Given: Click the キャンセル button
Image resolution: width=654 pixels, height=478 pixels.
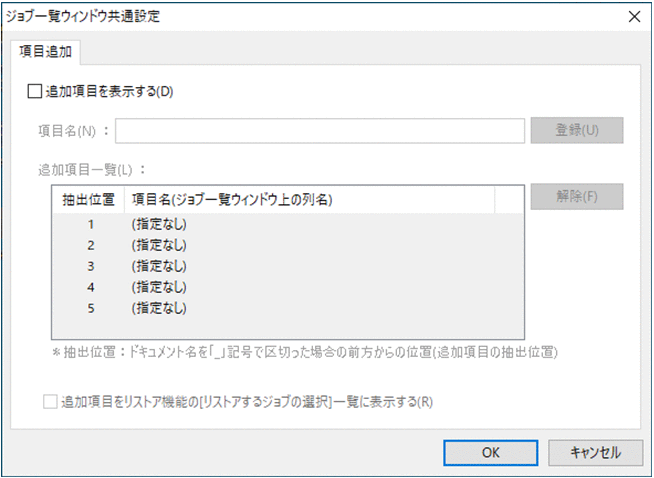Looking at the screenshot, I should (x=596, y=452).
